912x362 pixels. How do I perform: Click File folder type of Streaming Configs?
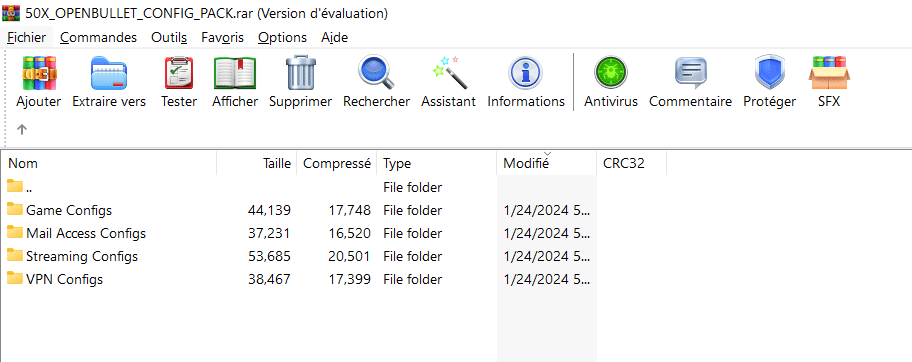click(412, 256)
